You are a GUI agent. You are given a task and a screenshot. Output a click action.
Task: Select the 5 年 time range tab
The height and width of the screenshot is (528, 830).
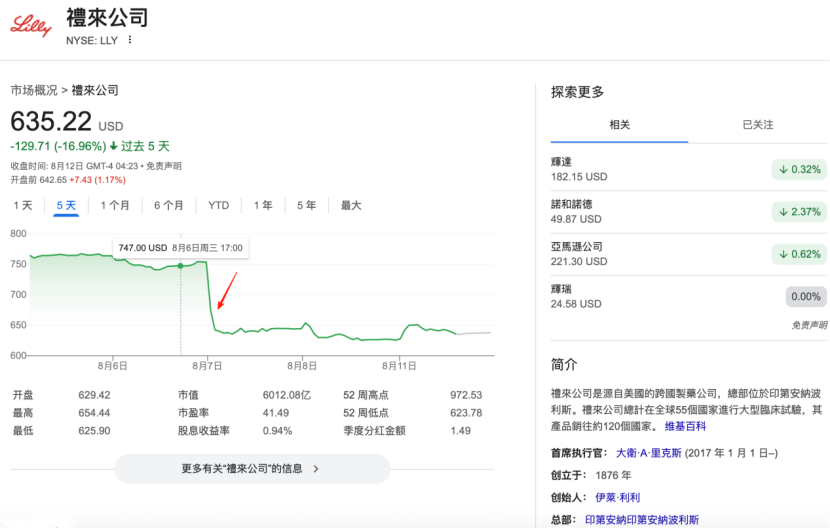(306, 205)
